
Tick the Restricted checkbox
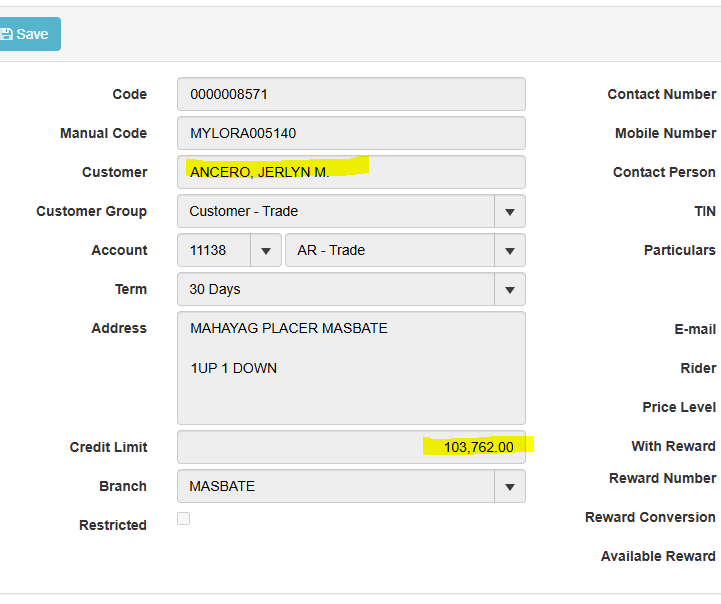point(183,518)
